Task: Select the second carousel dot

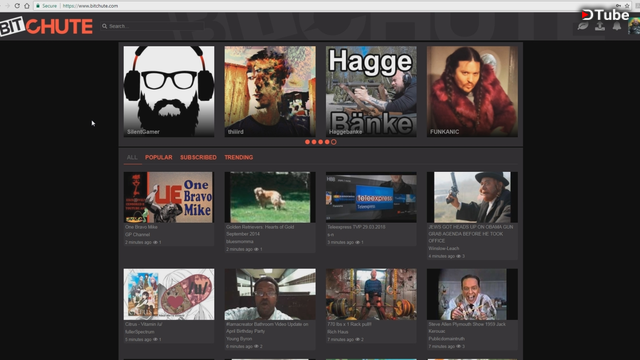Action: coord(314,142)
